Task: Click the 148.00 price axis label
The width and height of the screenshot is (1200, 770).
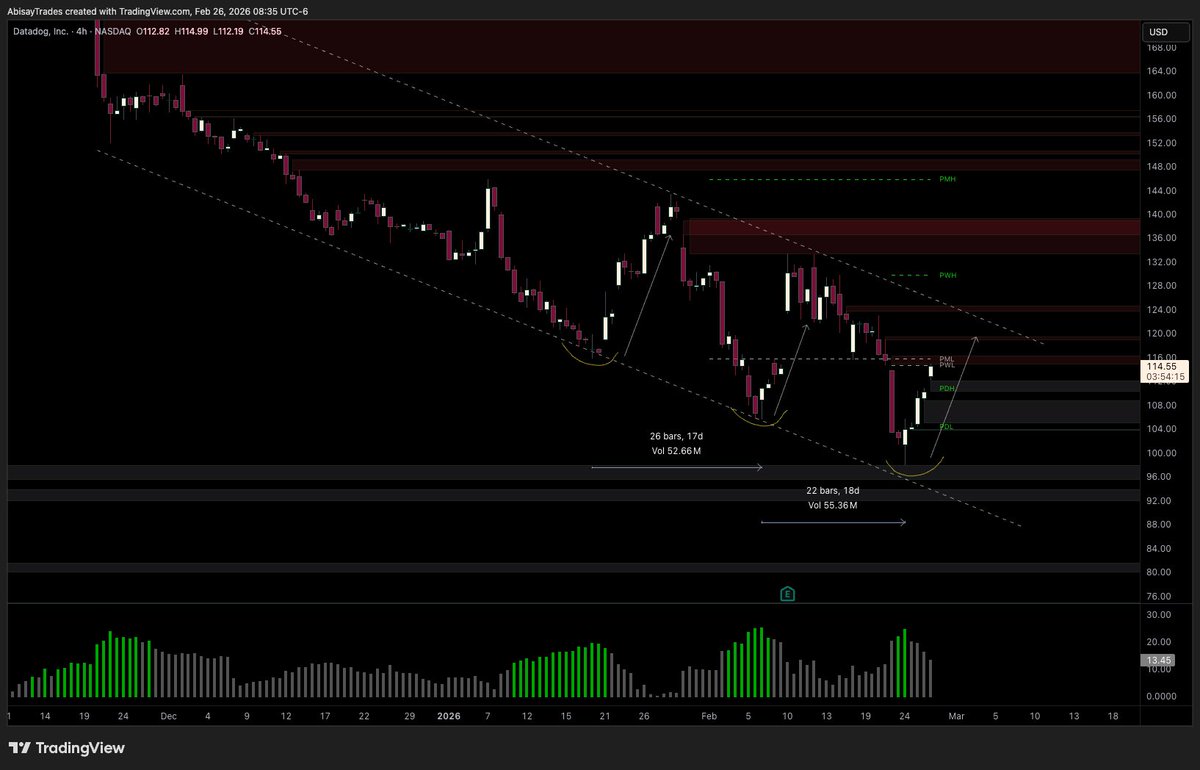Action: (1161, 167)
